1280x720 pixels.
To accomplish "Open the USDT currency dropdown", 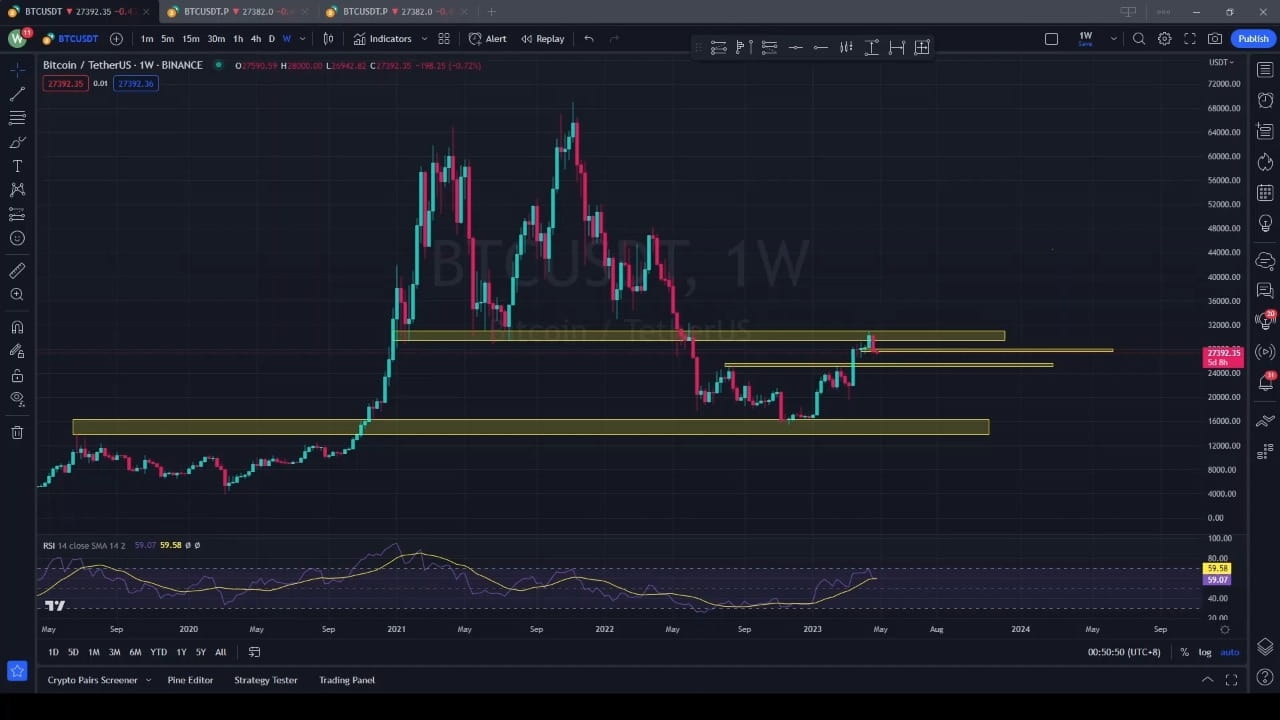I will pyautogui.click(x=1221, y=62).
